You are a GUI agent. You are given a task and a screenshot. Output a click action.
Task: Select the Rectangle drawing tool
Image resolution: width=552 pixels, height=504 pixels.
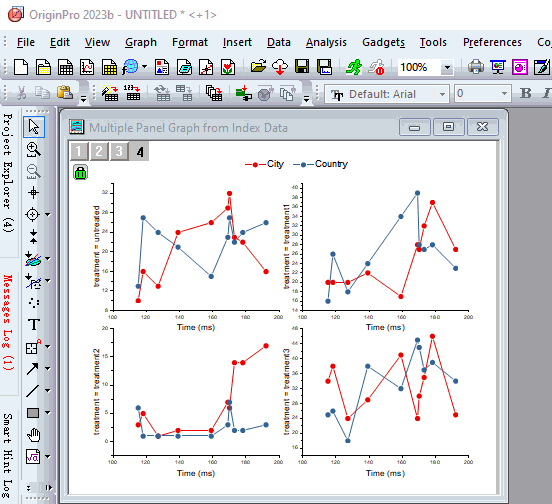33,413
